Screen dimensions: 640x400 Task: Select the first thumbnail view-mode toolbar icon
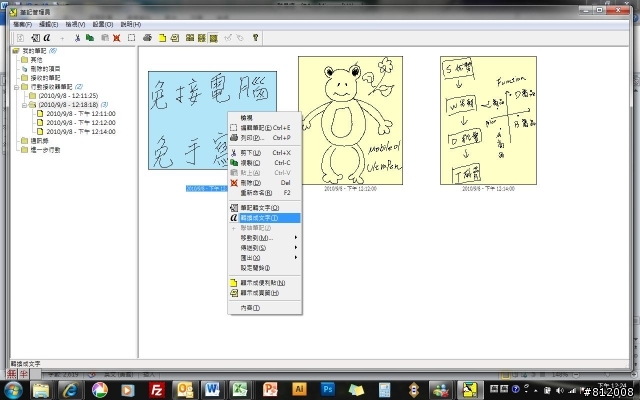(190, 38)
